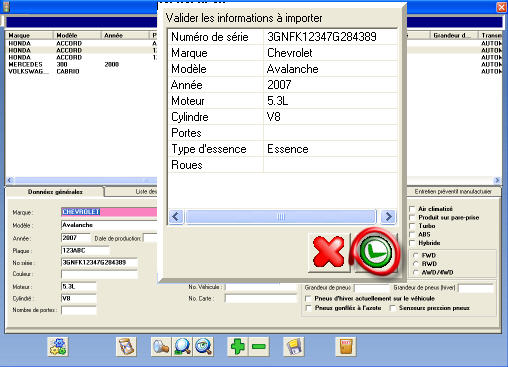508x367 pixels.
Task: Enable the Air climatisé checkbox
Action: tap(412, 209)
